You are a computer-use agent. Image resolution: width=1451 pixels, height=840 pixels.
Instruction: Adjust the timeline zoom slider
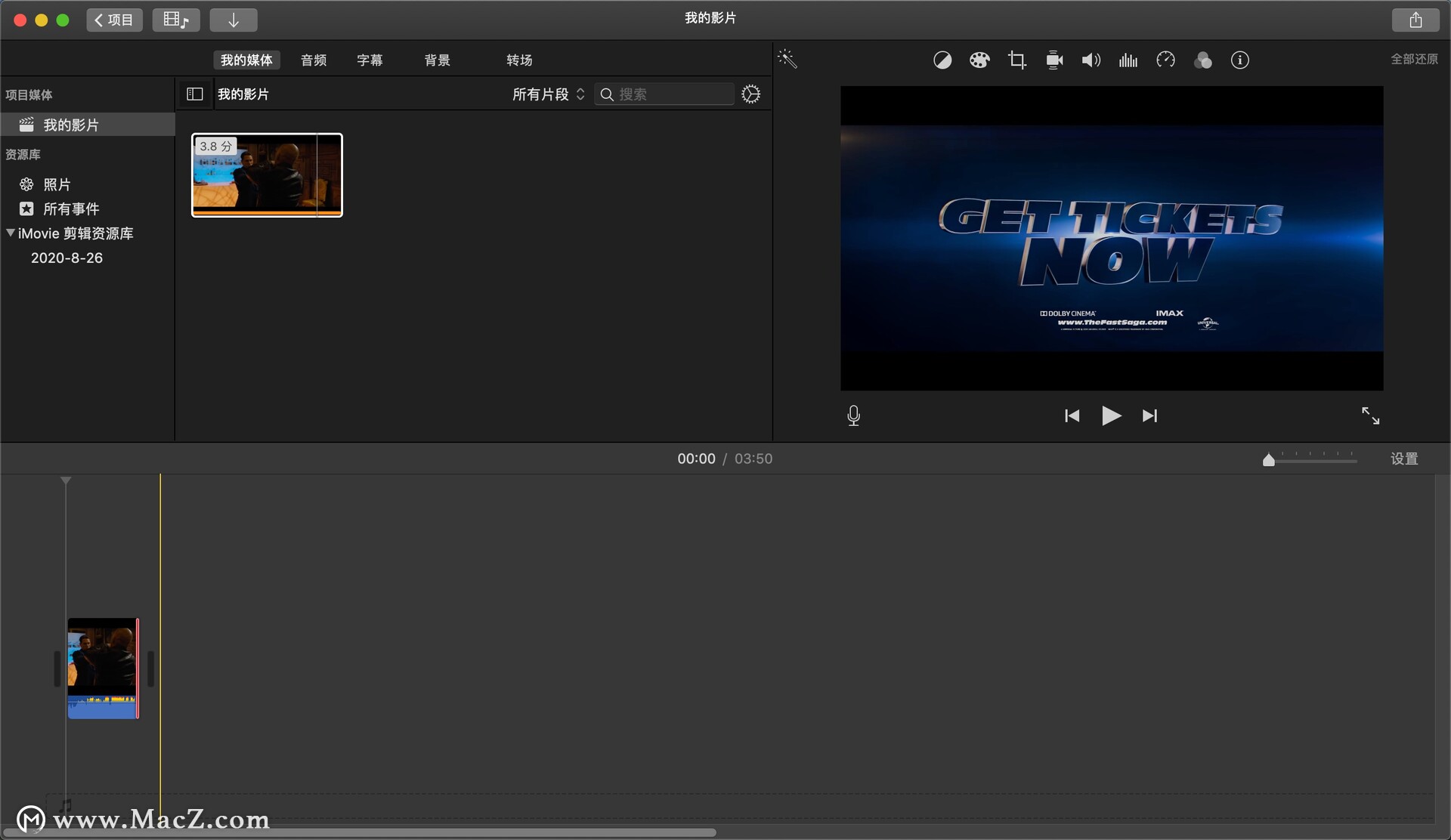1270,459
